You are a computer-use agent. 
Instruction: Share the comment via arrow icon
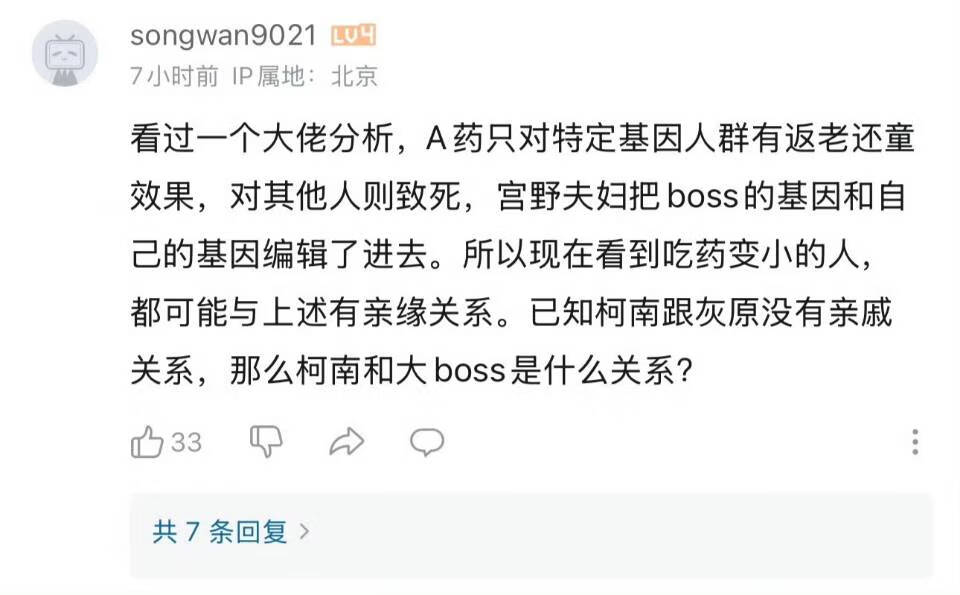(x=347, y=441)
